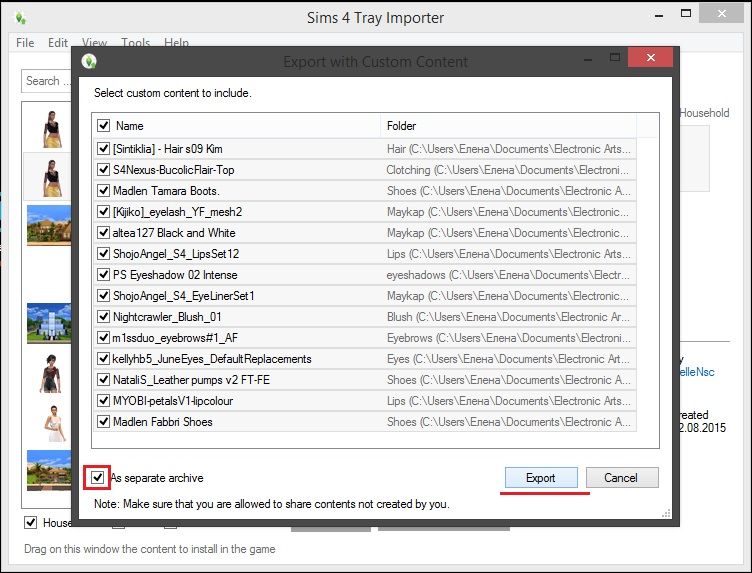Maximize the Export with Custom Content dialog
Viewport: 752px width, 573px height.
pyautogui.click(x=615, y=58)
